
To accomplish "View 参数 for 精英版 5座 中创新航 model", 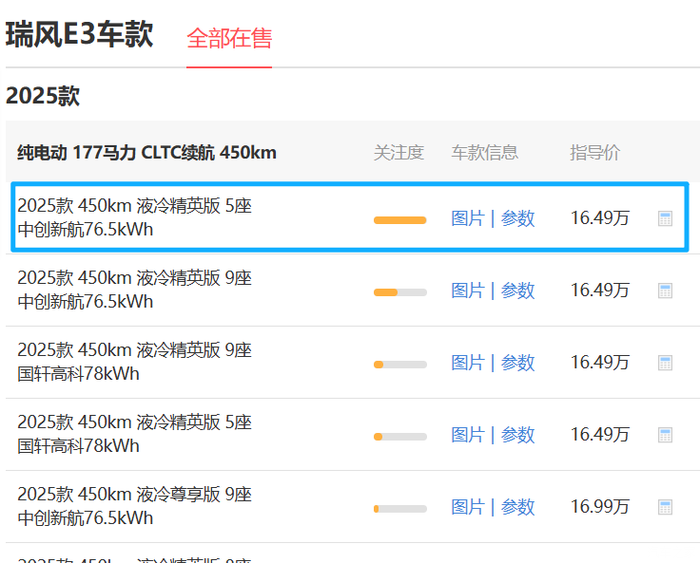I will pyautogui.click(x=518, y=218).
